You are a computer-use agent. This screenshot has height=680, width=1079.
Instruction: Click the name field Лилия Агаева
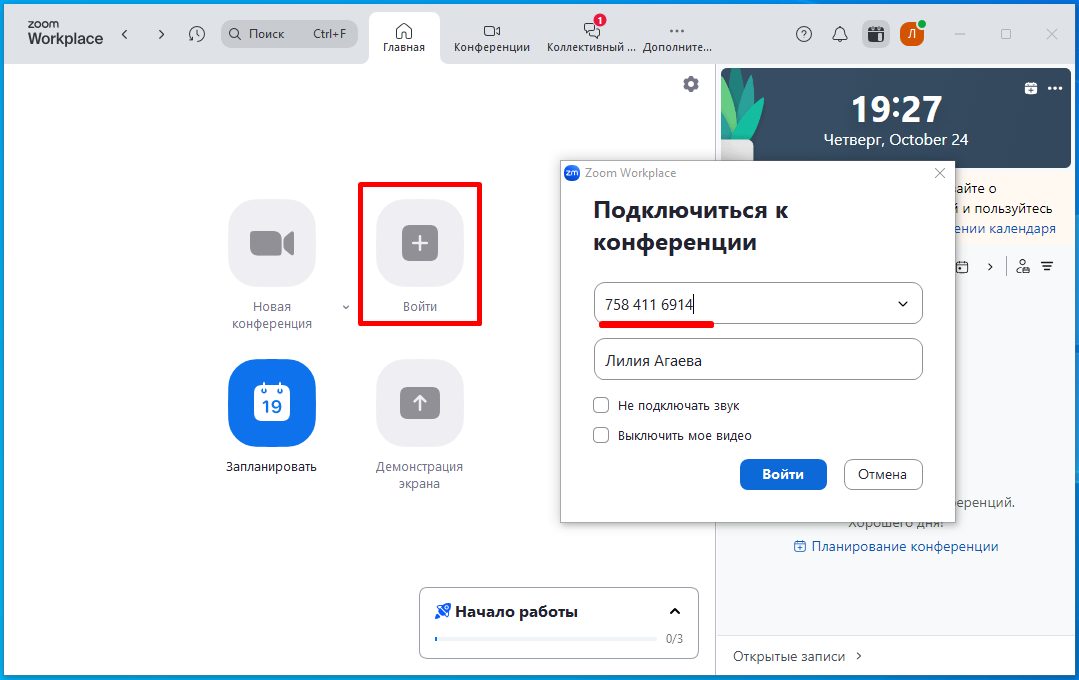[x=758, y=359]
